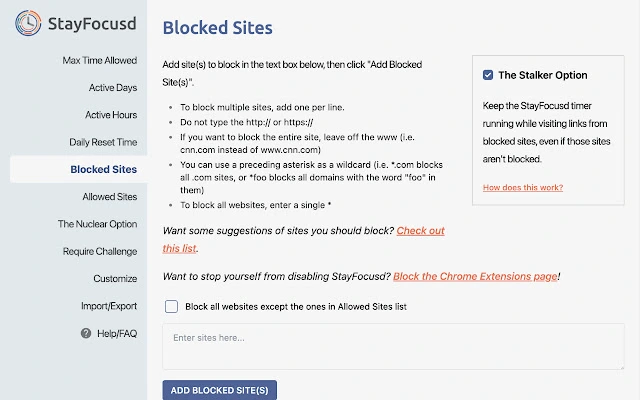
Task: Click 'To block all websites, enter a single *' text
Action: point(256,205)
